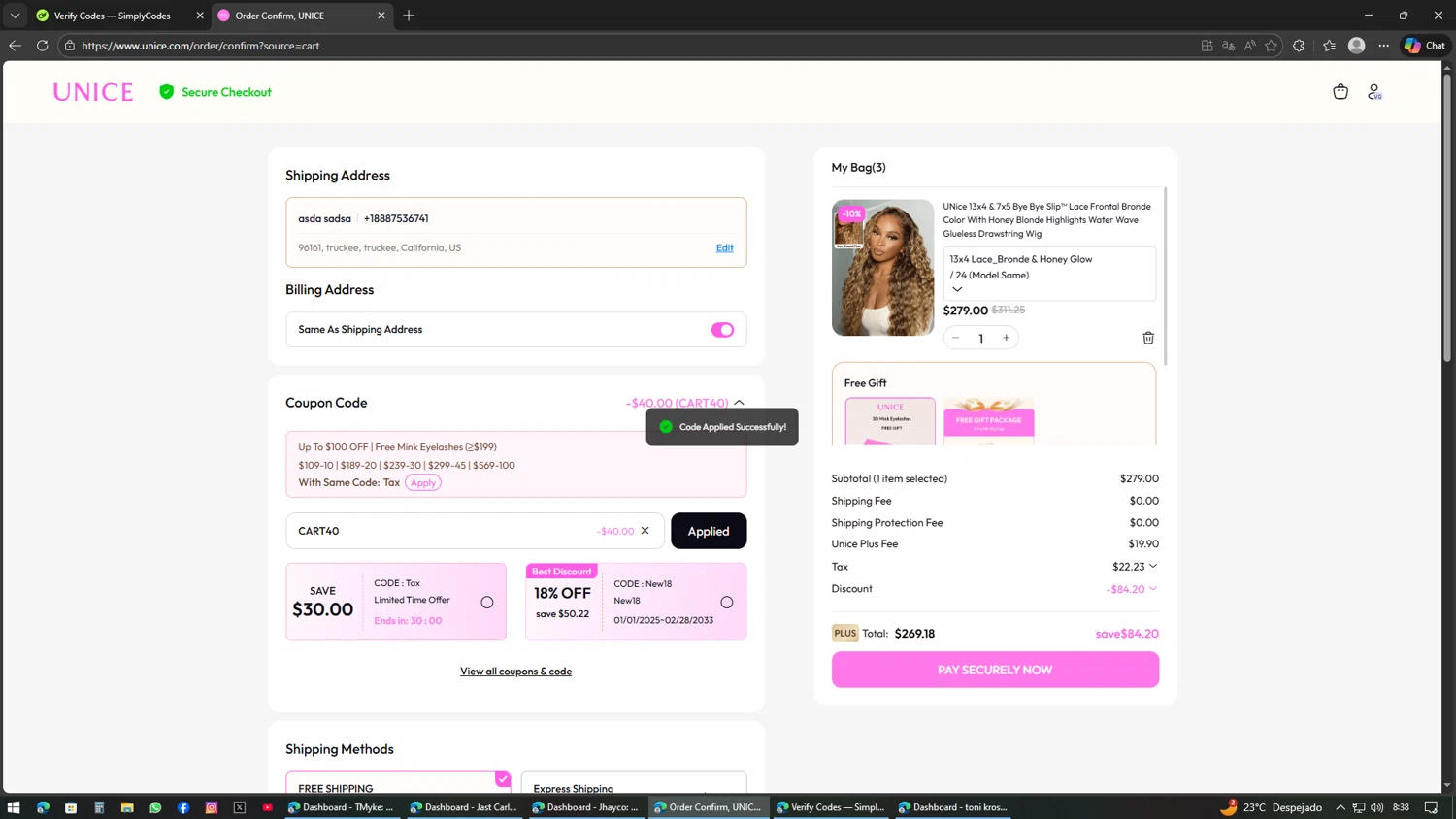Increase item quantity with plus button

coord(1007,338)
